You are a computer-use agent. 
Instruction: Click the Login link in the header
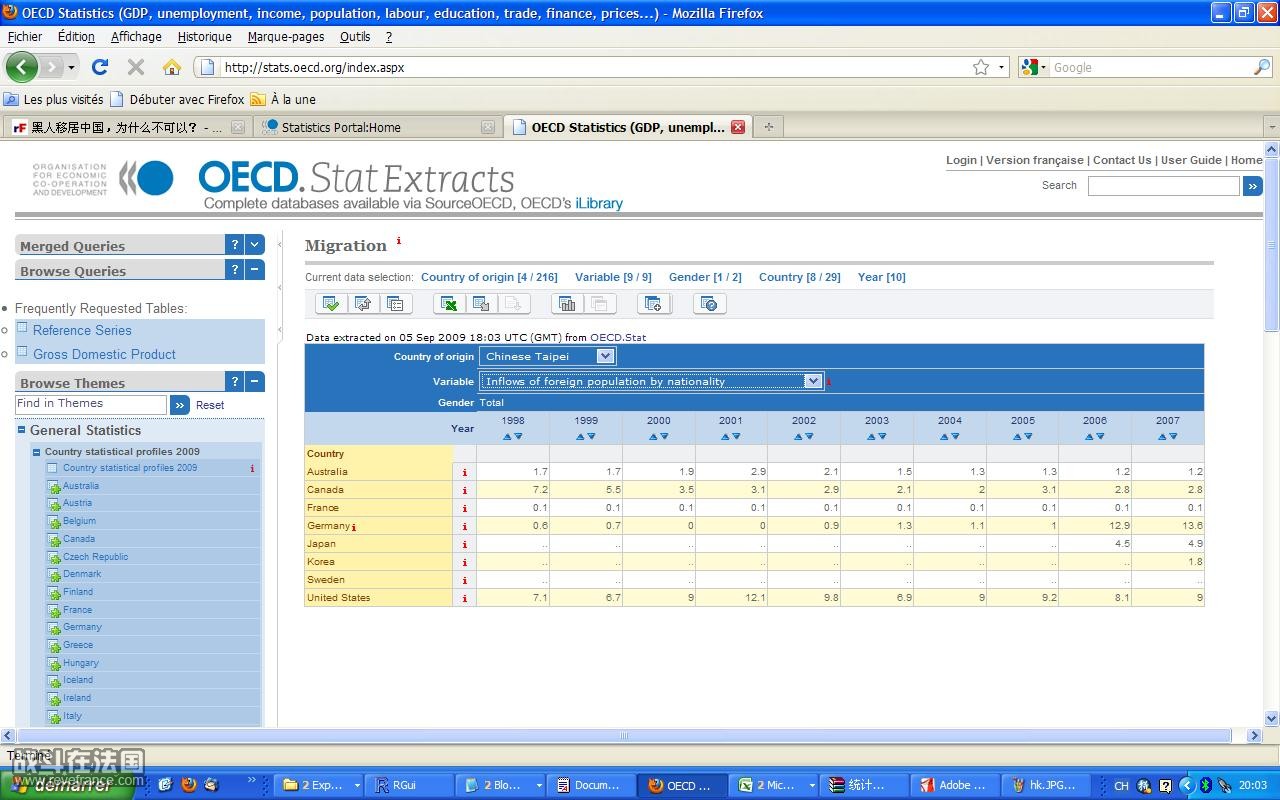tap(961, 160)
